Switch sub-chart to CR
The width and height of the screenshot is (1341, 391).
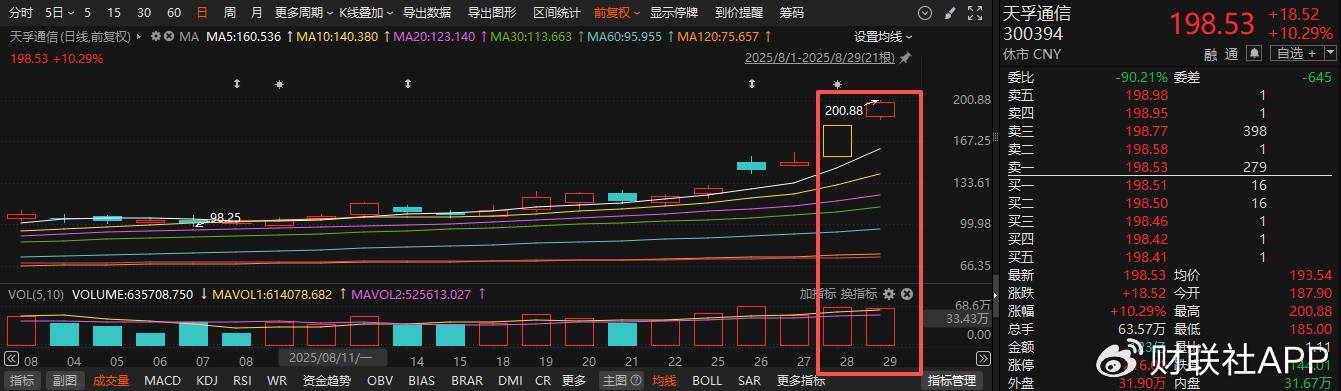543,381
